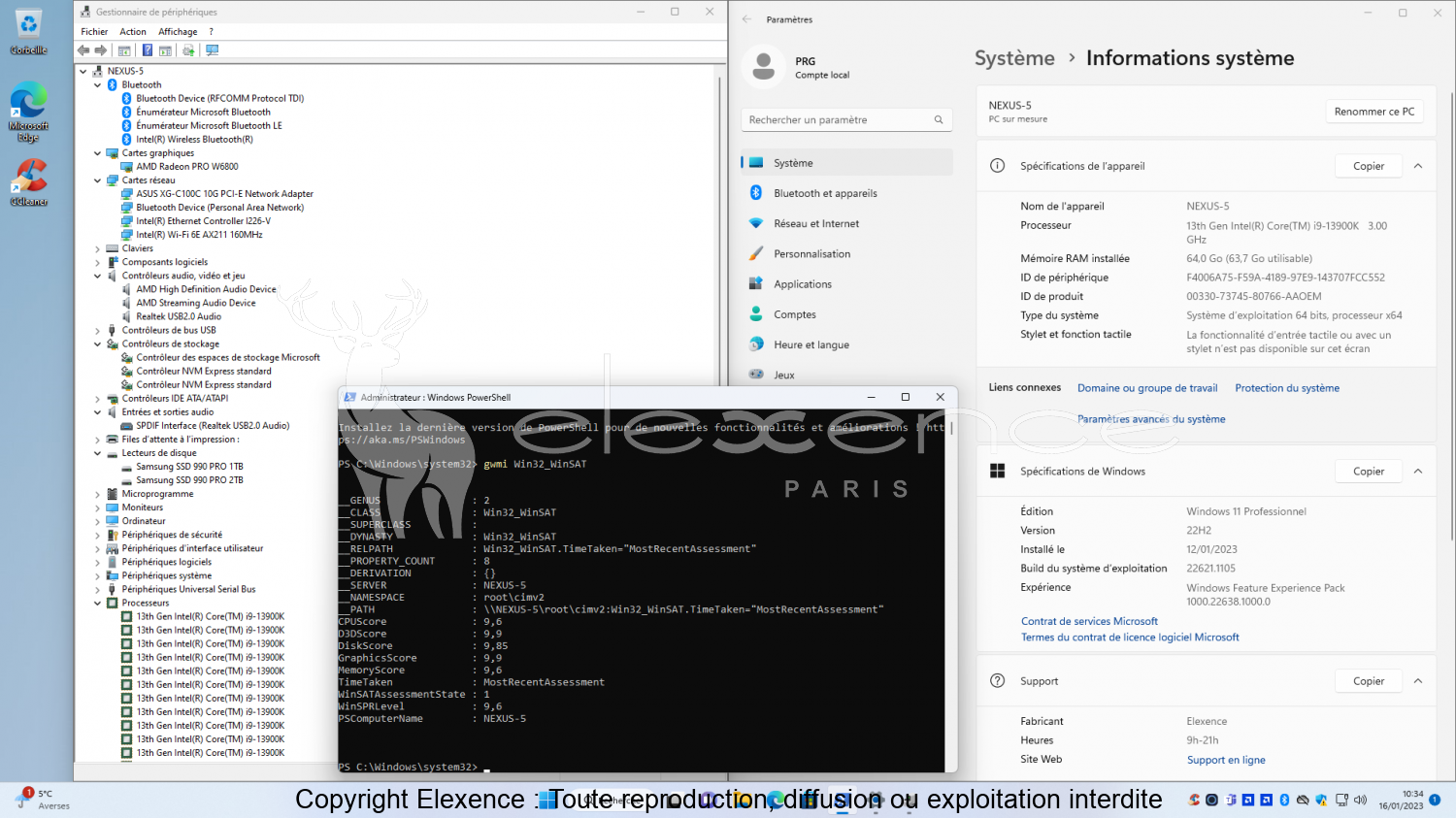This screenshot has height=818, width=1456.
Task: Click the taskbar clock showing 10:34
Action: coord(1401,801)
